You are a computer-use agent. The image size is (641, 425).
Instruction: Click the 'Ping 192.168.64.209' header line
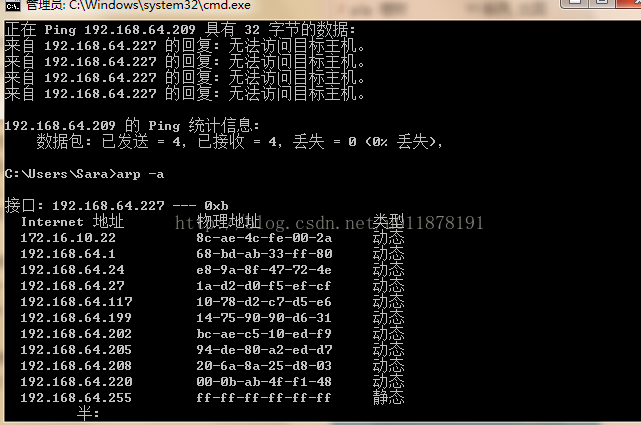180,29
